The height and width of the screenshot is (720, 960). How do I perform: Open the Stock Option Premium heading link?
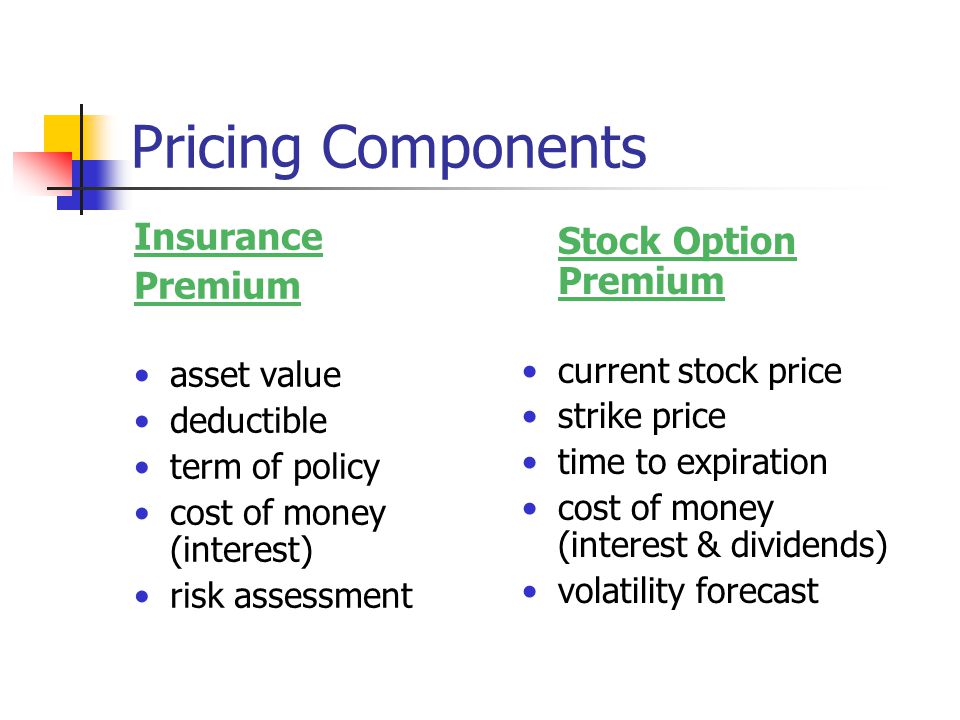pyautogui.click(x=677, y=261)
